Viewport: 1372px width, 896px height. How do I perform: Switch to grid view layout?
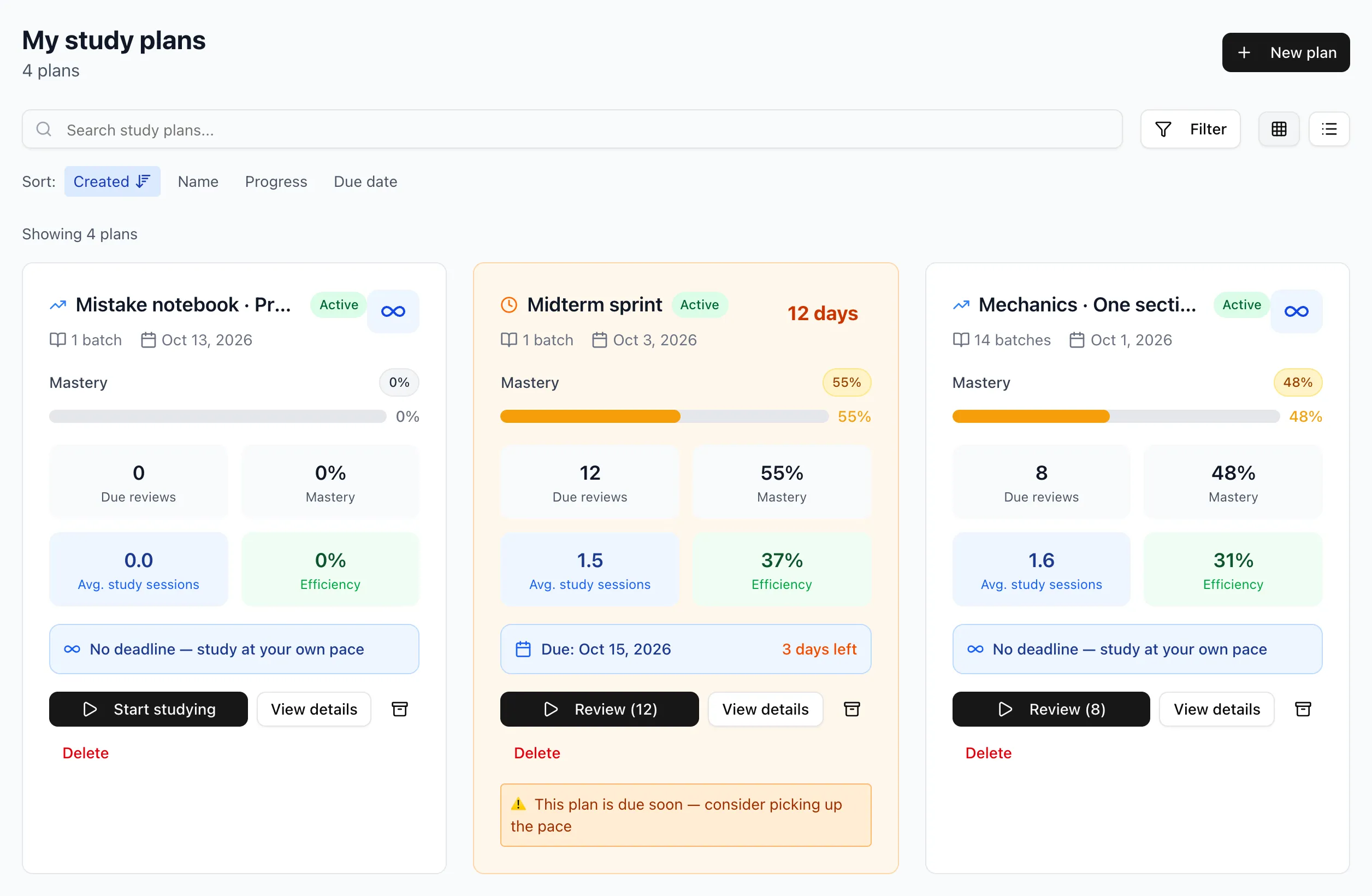coord(1279,129)
